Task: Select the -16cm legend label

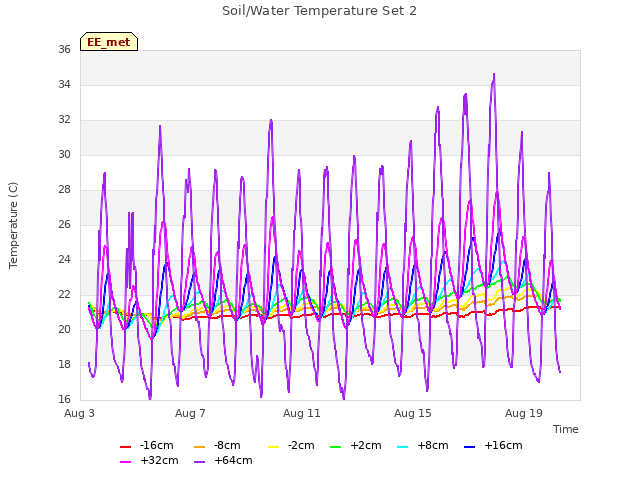Action: pos(156,445)
